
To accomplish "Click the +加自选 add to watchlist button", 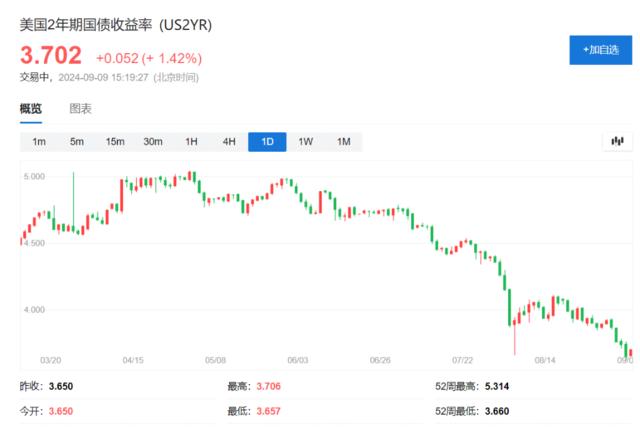I will click(x=601, y=50).
